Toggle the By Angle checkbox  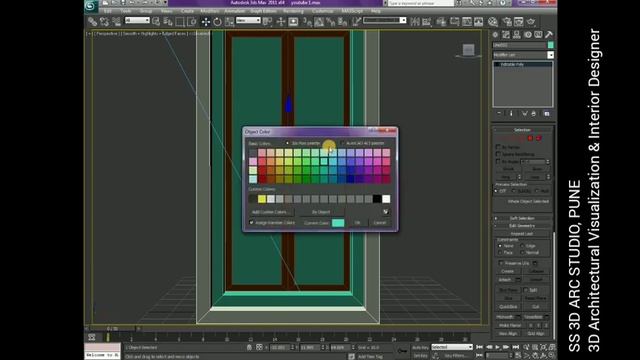tap(498, 162)
